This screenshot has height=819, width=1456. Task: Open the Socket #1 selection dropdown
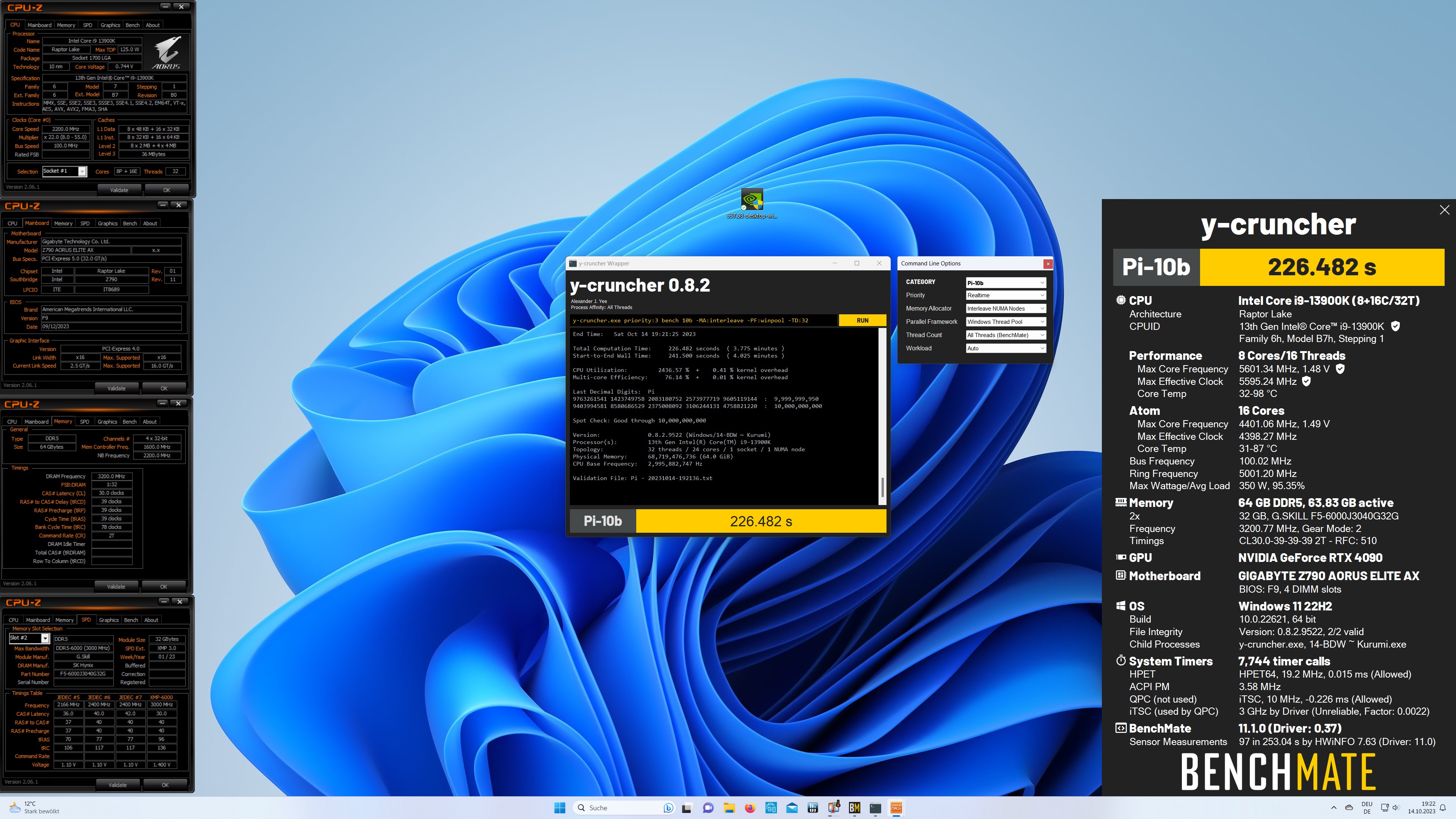click(64, 171)
